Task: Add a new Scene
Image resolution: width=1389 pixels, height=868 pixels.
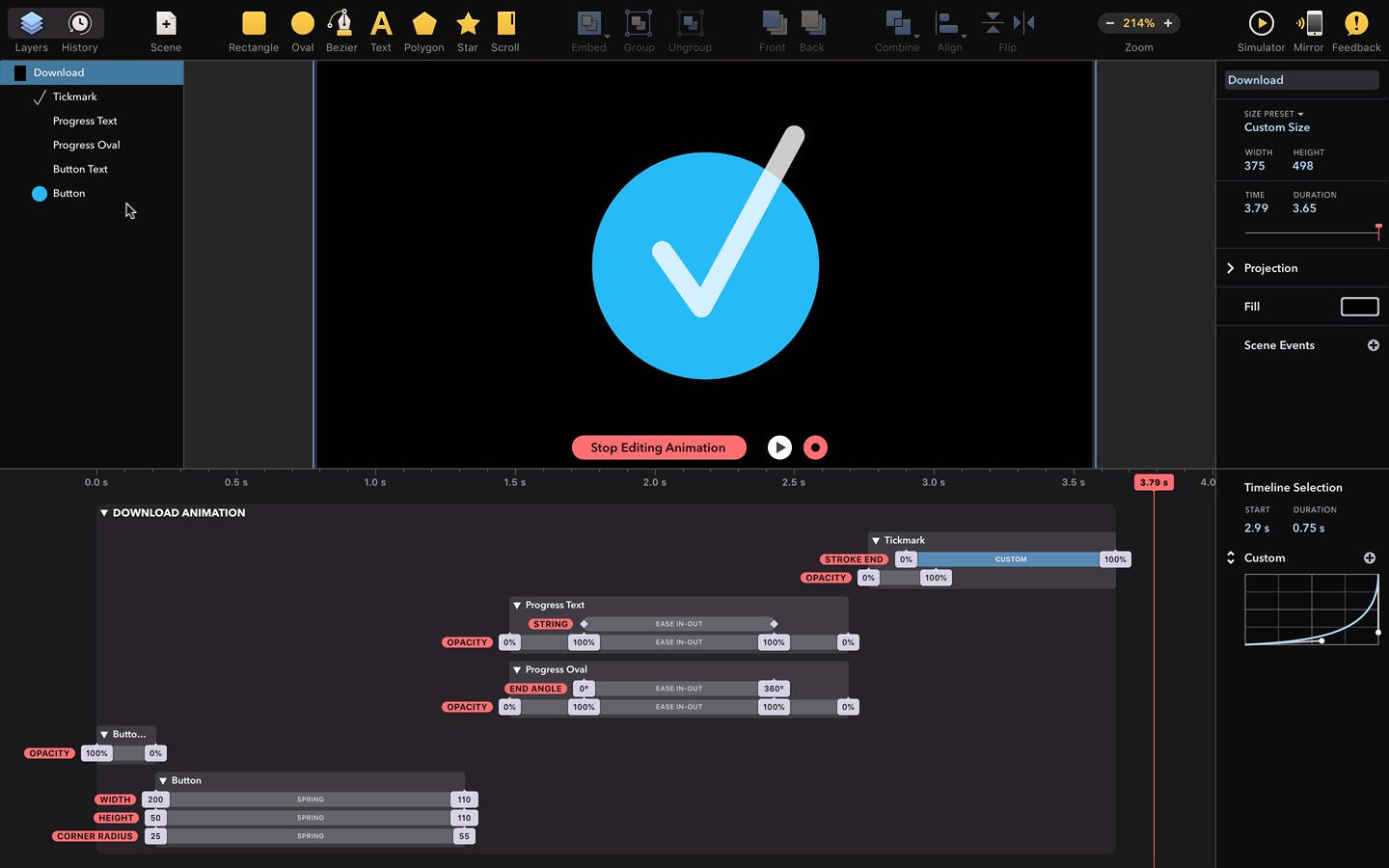Action: [166, 31]
